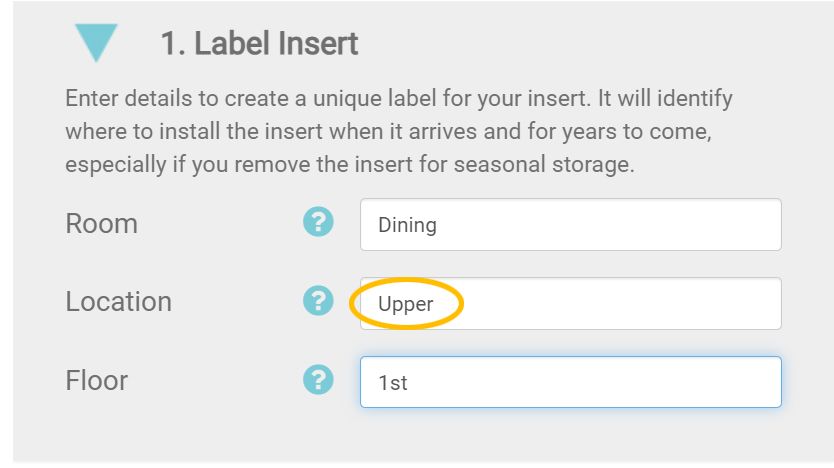Click blank gray panel area below the Floor field
The height and width of the screenshot is (468, 834).
pyautogui.click(x=420, y=435)
